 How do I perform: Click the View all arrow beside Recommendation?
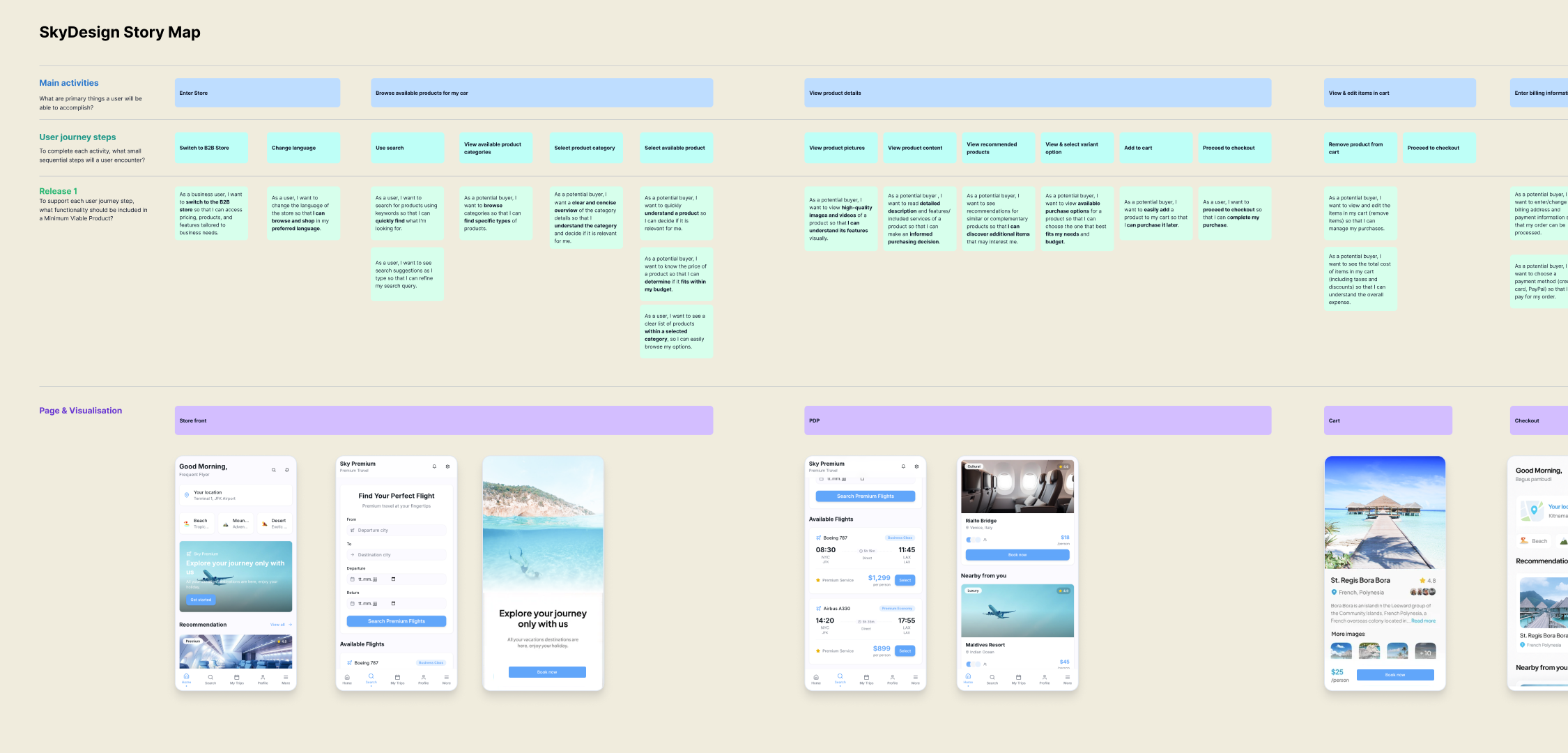click(290, 625)
